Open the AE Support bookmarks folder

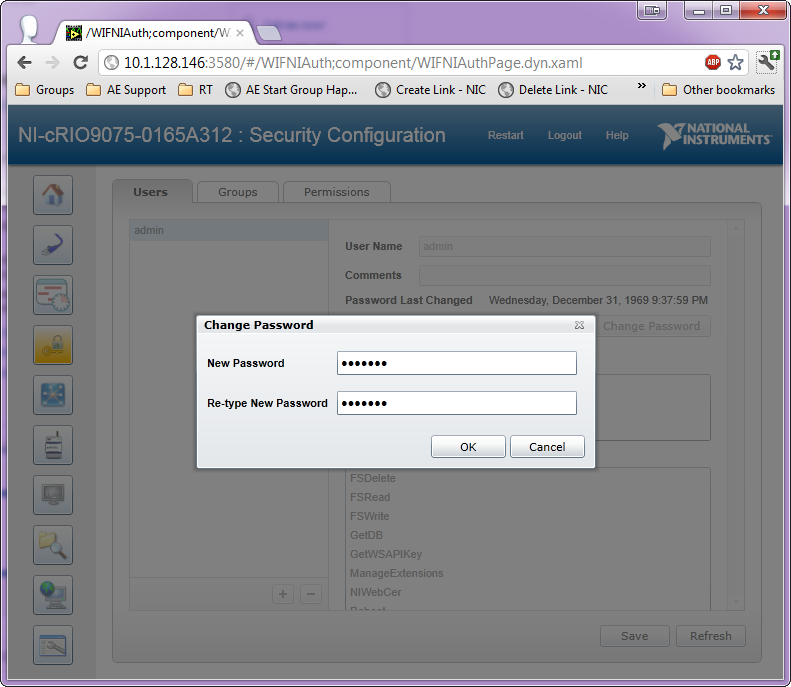pyautogui.click(x=126, y=90)
